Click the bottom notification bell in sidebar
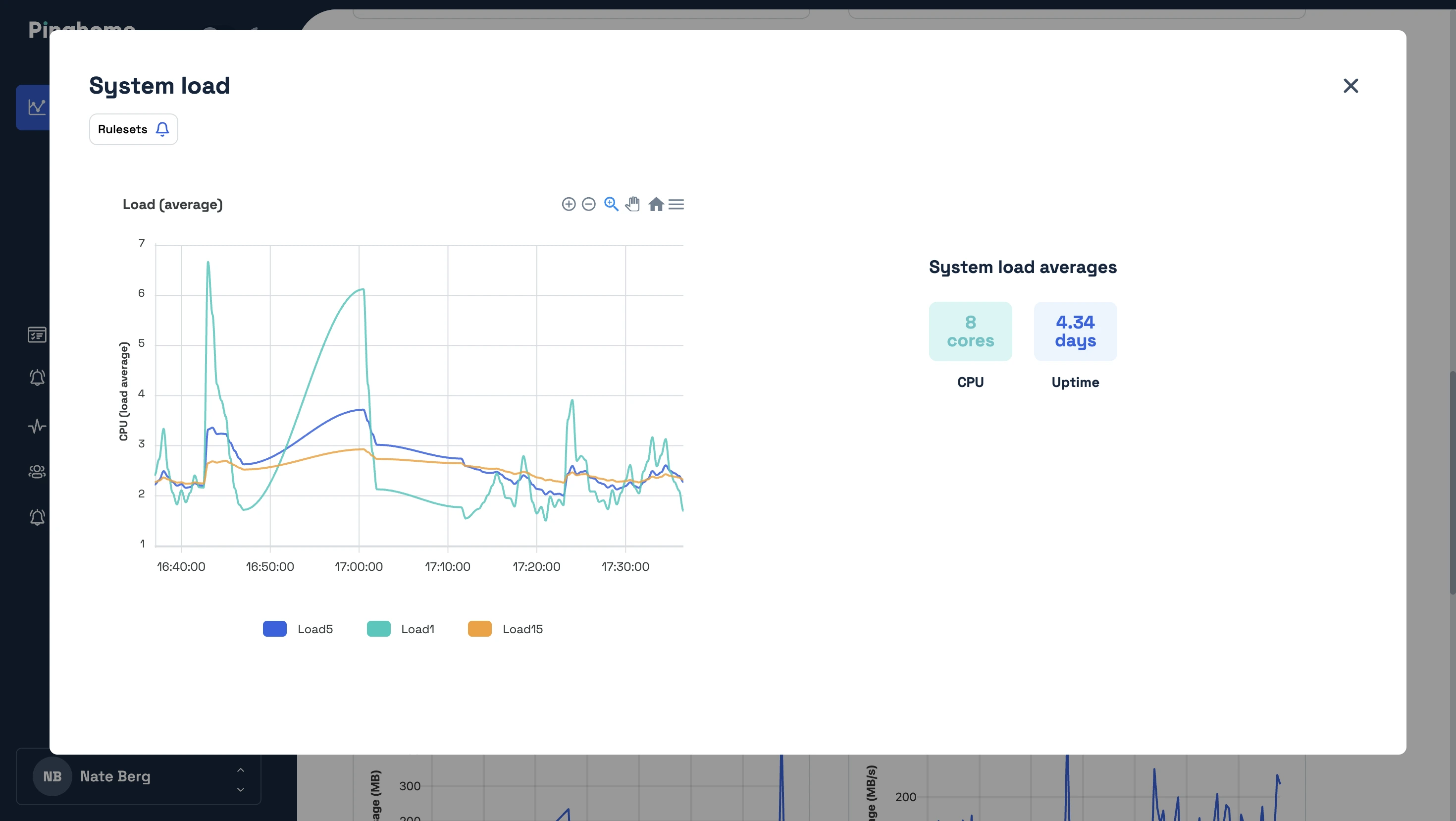 tap(37, 517)
